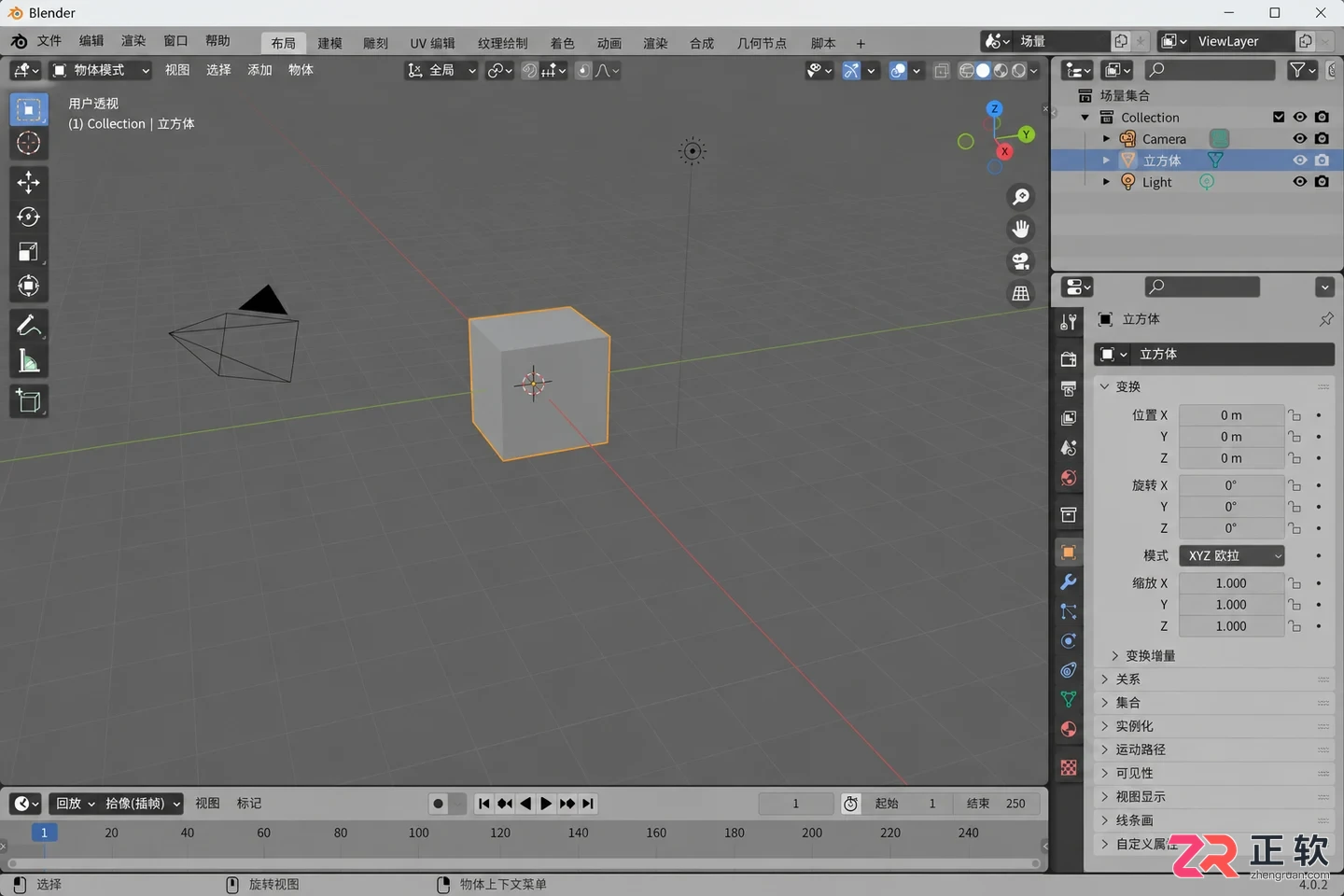Open the timeline Marker menu
The height and width of the screenshot is (896, 1344).
(x=249, y=804)
